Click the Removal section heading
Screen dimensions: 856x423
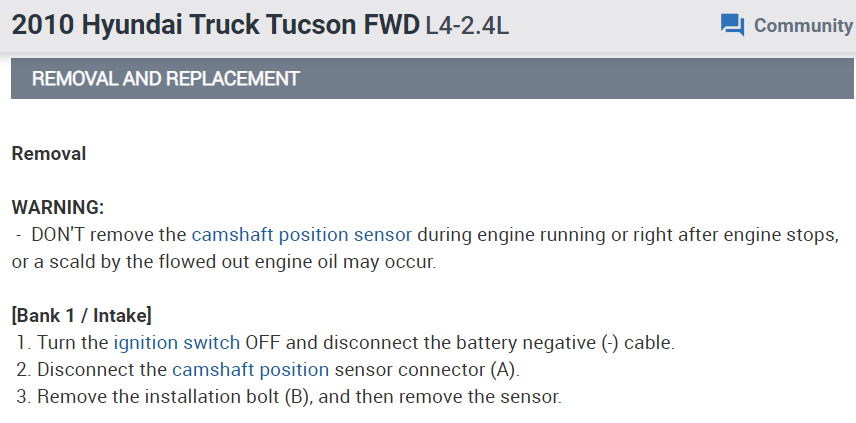point(48,154)
